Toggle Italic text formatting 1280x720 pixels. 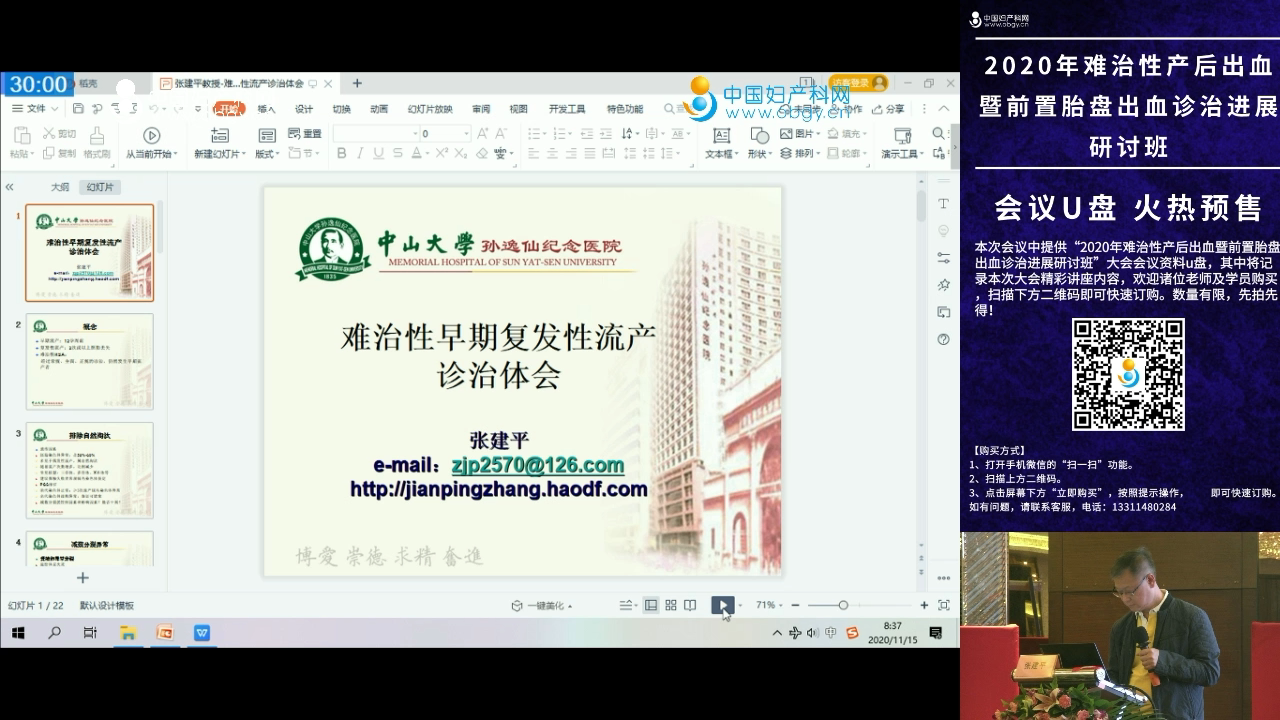tap(360, 154)
